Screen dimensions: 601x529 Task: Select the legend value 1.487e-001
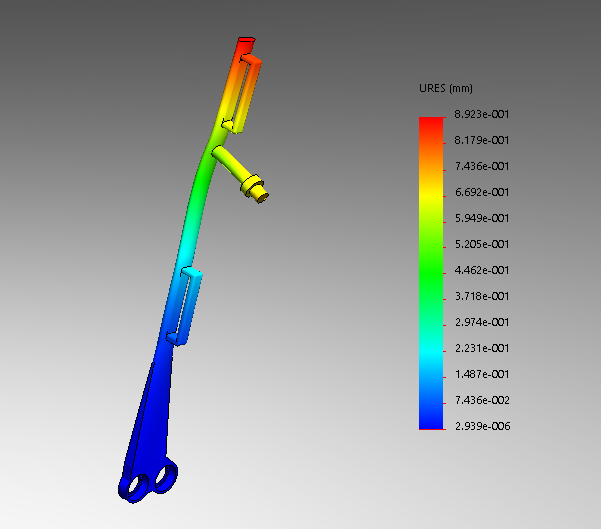482,374
